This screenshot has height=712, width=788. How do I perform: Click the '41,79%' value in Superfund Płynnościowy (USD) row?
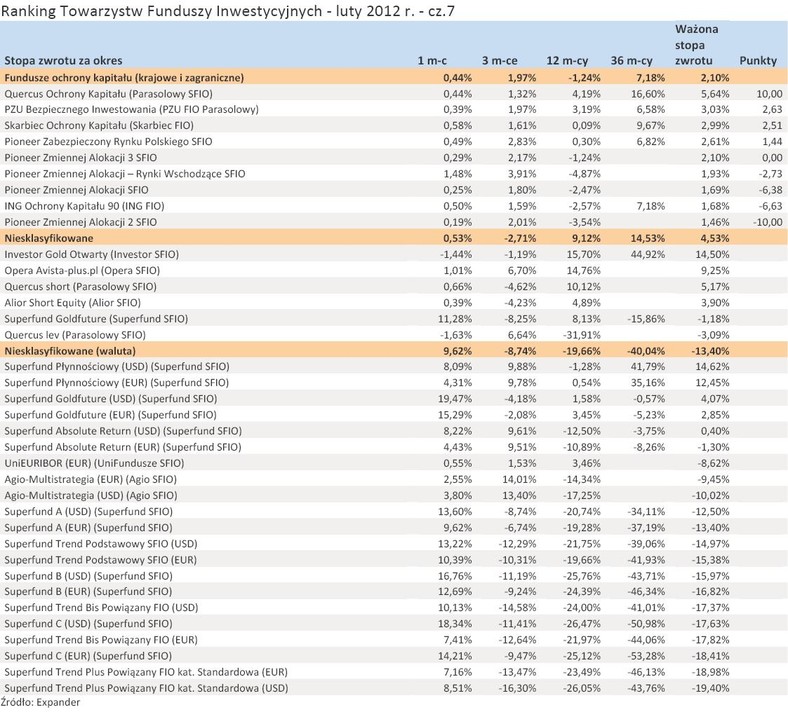[x=648, y=367]
